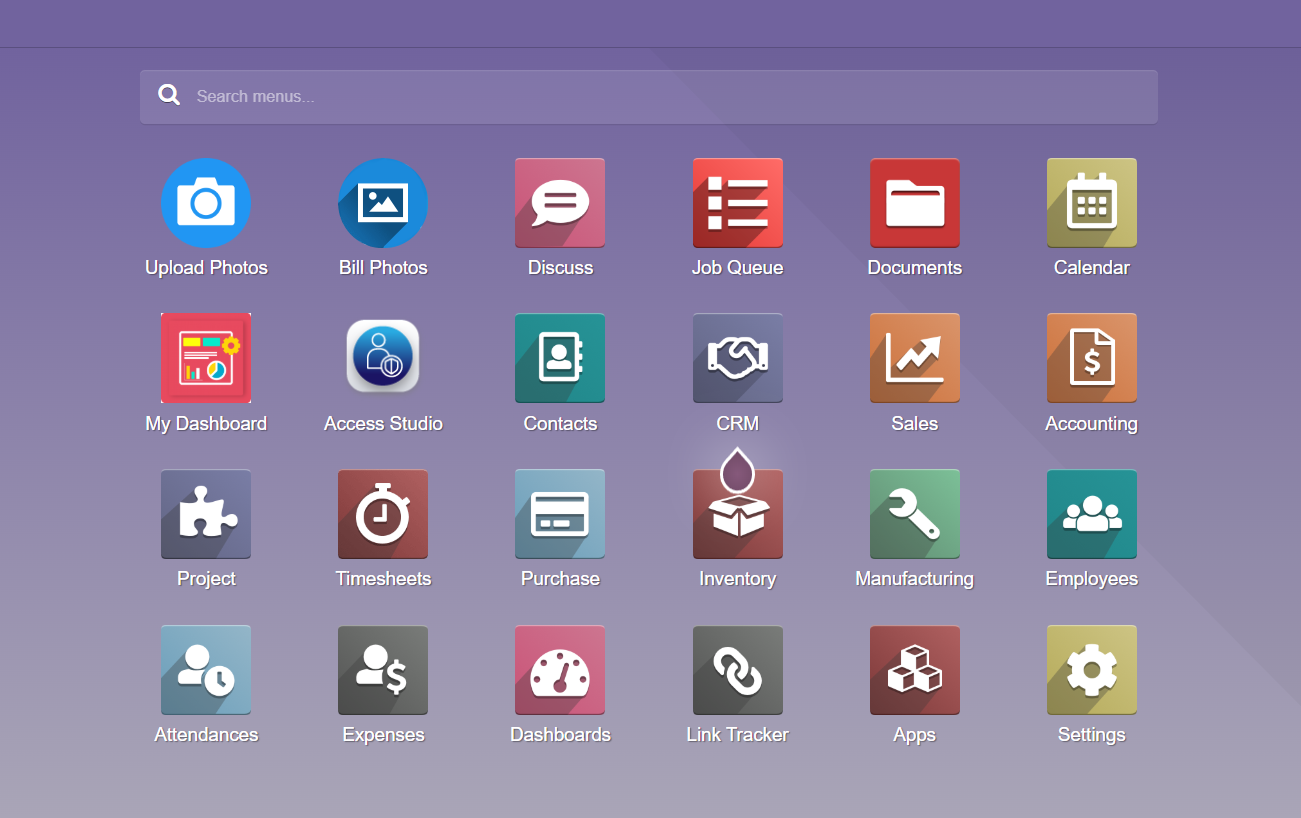The width and height of the screenshot is (1301, 818).
Task: Open the Manufacturing wrench icon
Action: pos(914,514)
